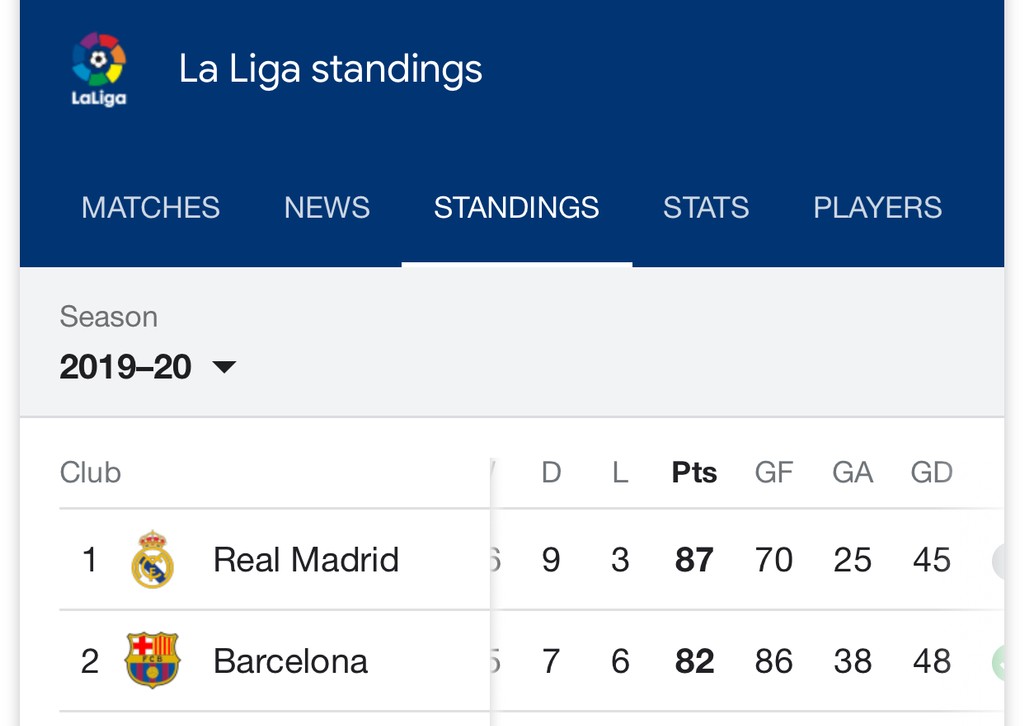Click the Club column header
The image size is (1024, 726).
pos(90,472)
